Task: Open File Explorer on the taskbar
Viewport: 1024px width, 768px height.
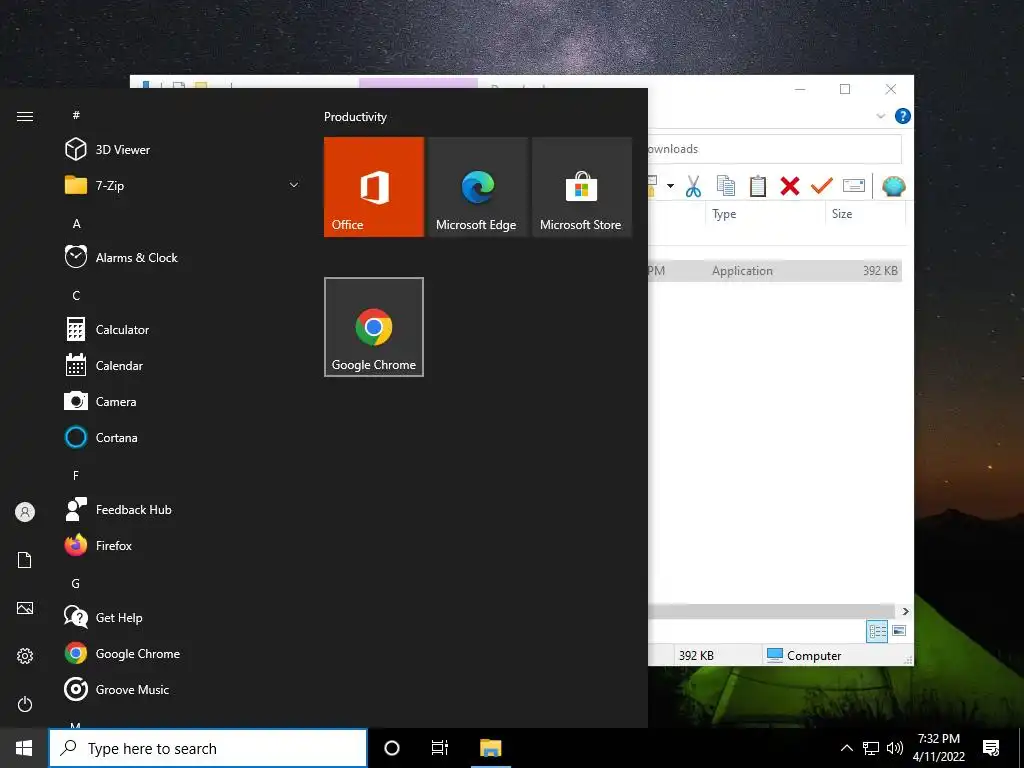Action: [x=490, y=748]
